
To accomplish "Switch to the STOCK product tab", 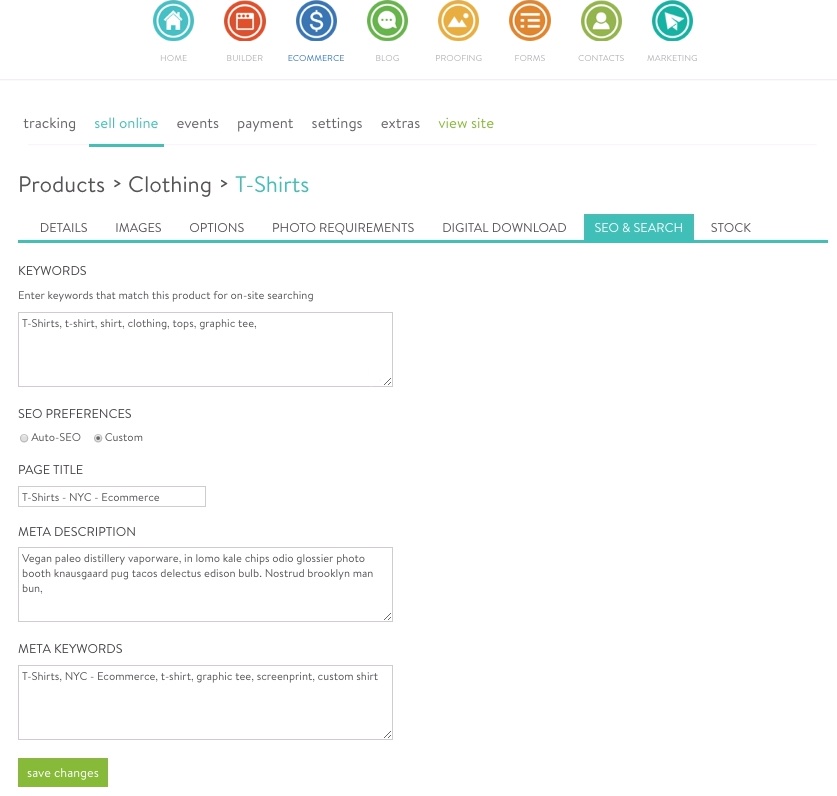I will tap(730, 227).
